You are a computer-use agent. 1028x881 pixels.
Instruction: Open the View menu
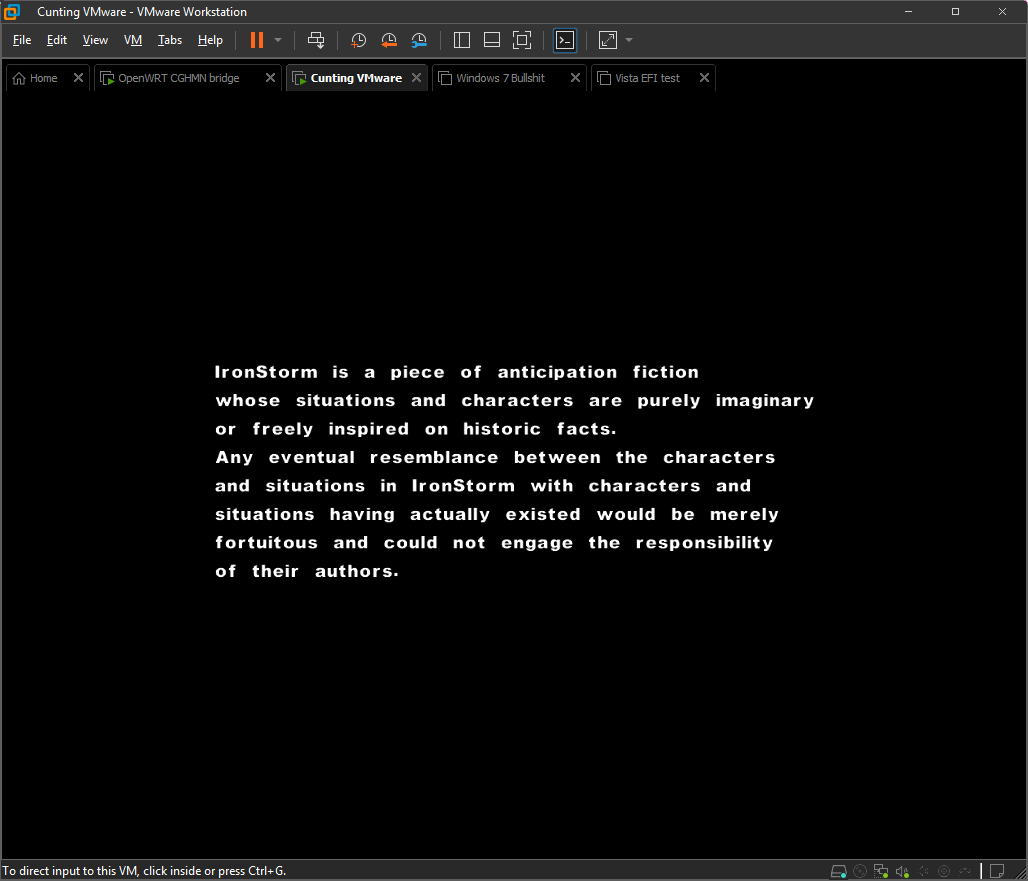(95, 40)
